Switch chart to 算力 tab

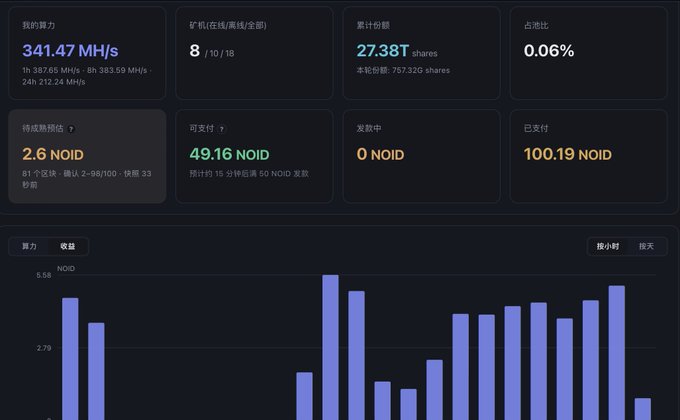[x=29, y=246]
